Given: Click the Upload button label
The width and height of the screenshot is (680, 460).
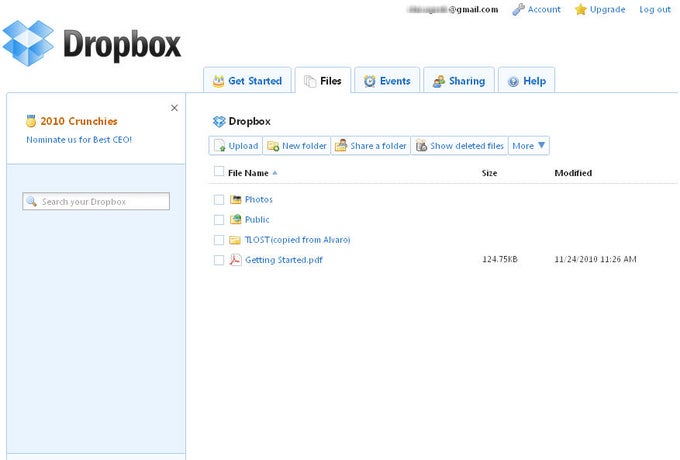Looking at the screenshot, I should coord(243,146).
